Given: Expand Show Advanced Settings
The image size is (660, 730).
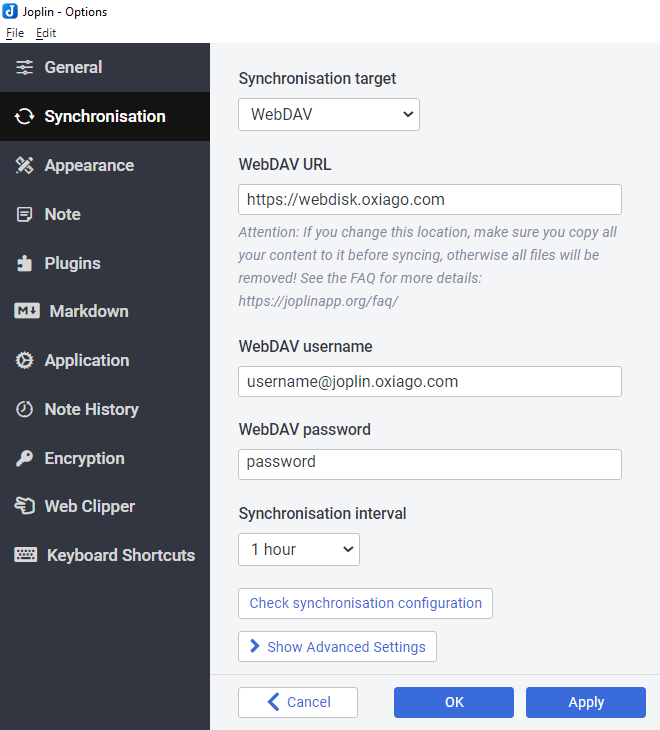Looking at the screenshot, I should 337,647.
